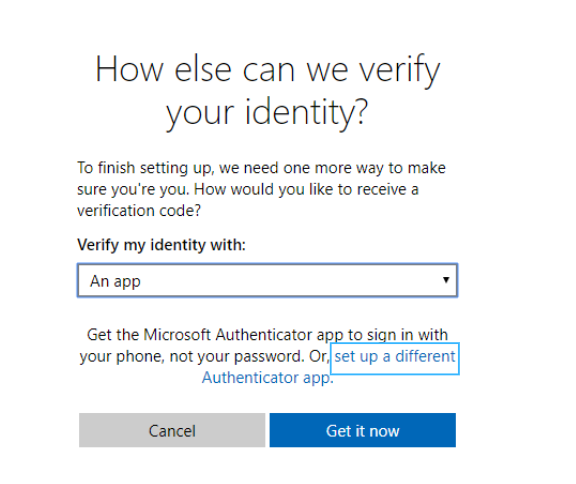Focus the An app selection field
Image resolution: width=576 pixels, height=484 pixels.
pos(267,280)
